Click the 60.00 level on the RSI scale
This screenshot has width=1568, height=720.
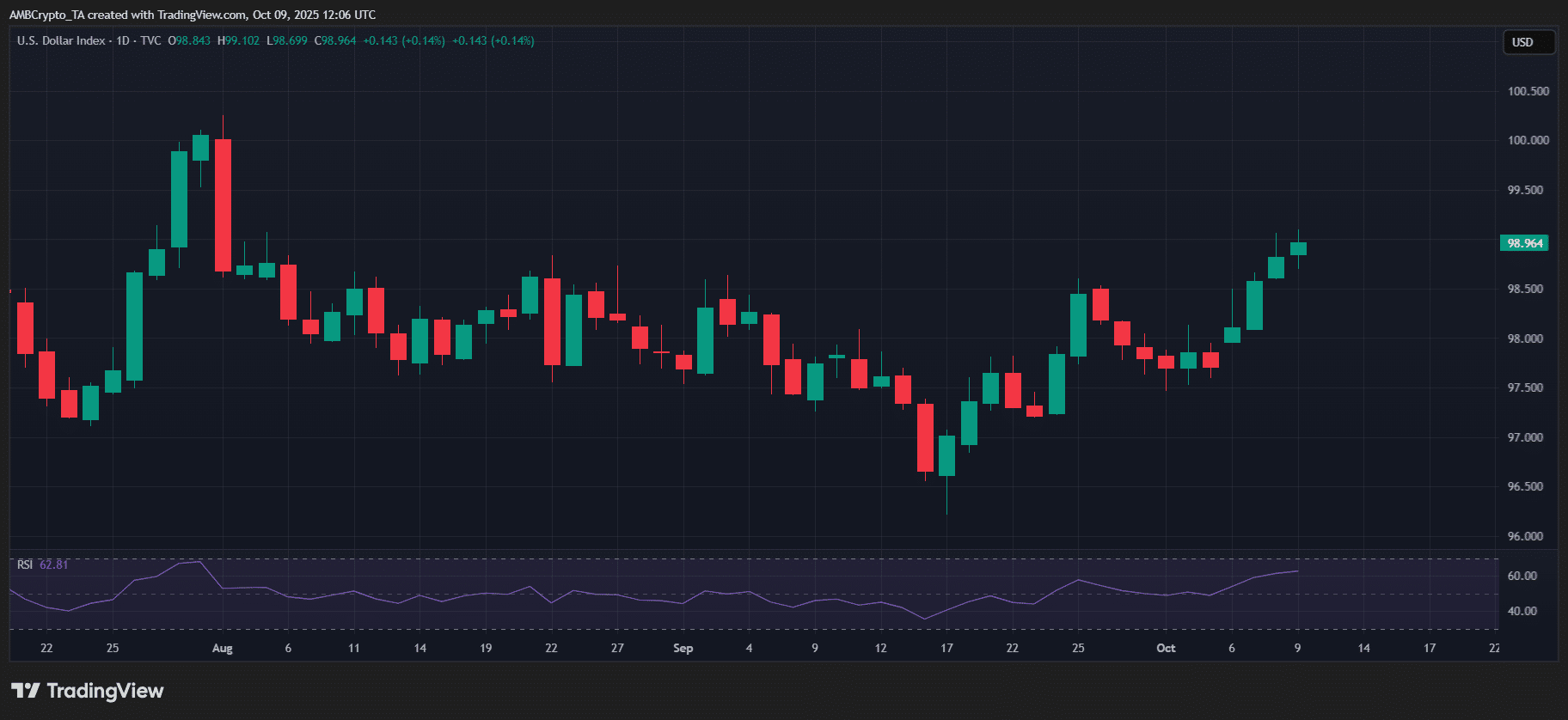[1522, 576]
